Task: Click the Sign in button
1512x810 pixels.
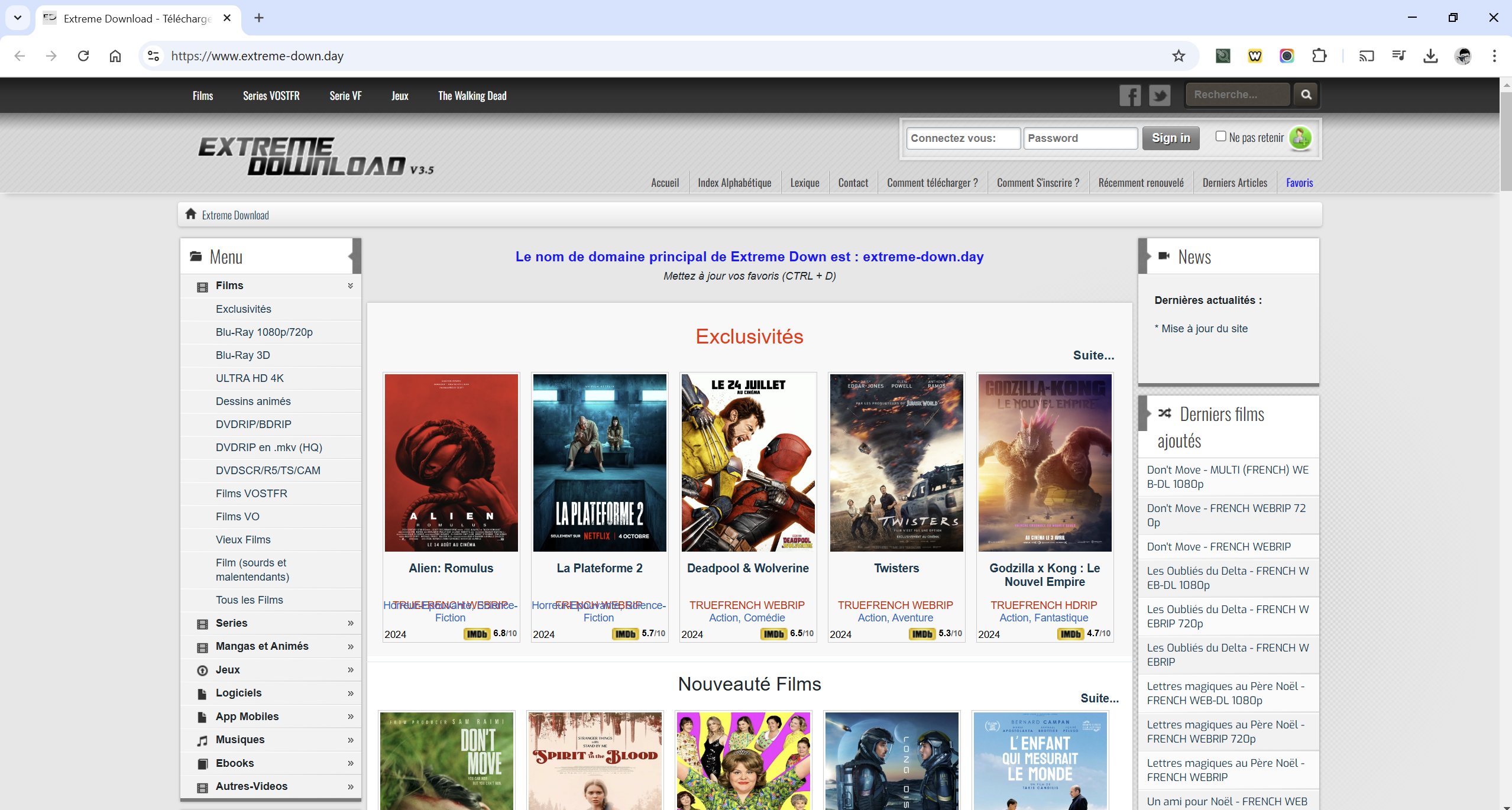Action: click(1171, 136)
